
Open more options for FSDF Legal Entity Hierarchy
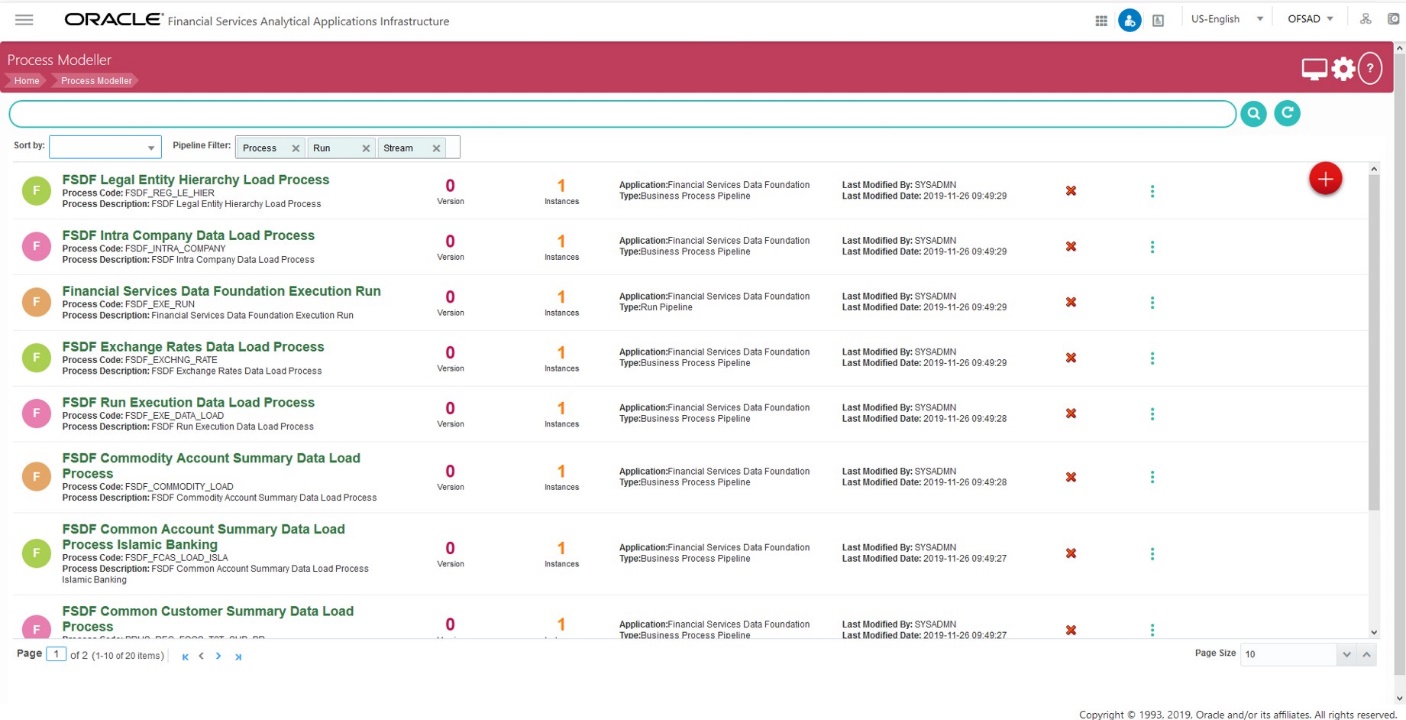click(x=1152, y=191)
